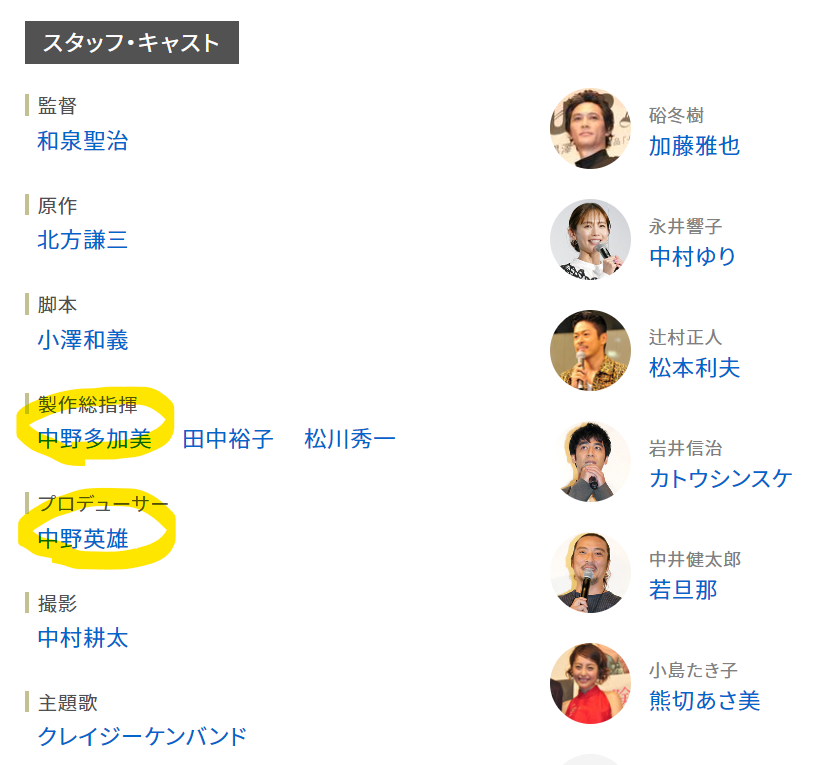Click 田中裕子 name link
The image size is (814, 765).
(228, 439)
